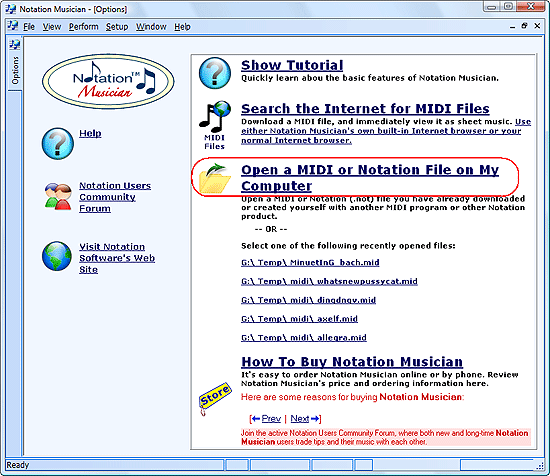Click the Show Tutorial question mark icon
This screenshot has height=476, width=550.
click(x=215, y=73)
